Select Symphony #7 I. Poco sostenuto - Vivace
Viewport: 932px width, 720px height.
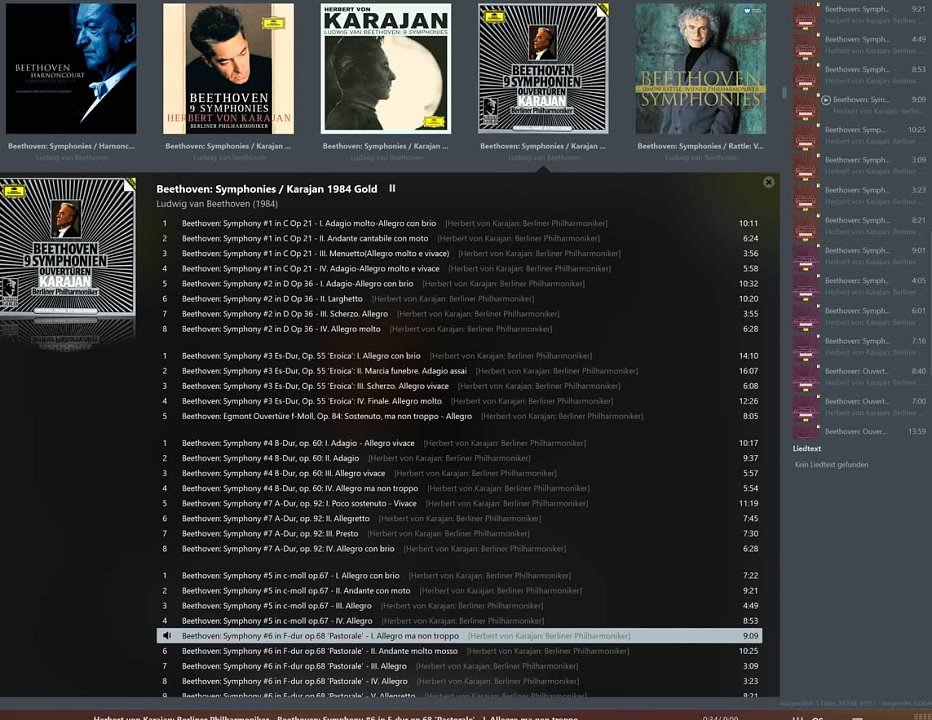click(x=459, y=504)
